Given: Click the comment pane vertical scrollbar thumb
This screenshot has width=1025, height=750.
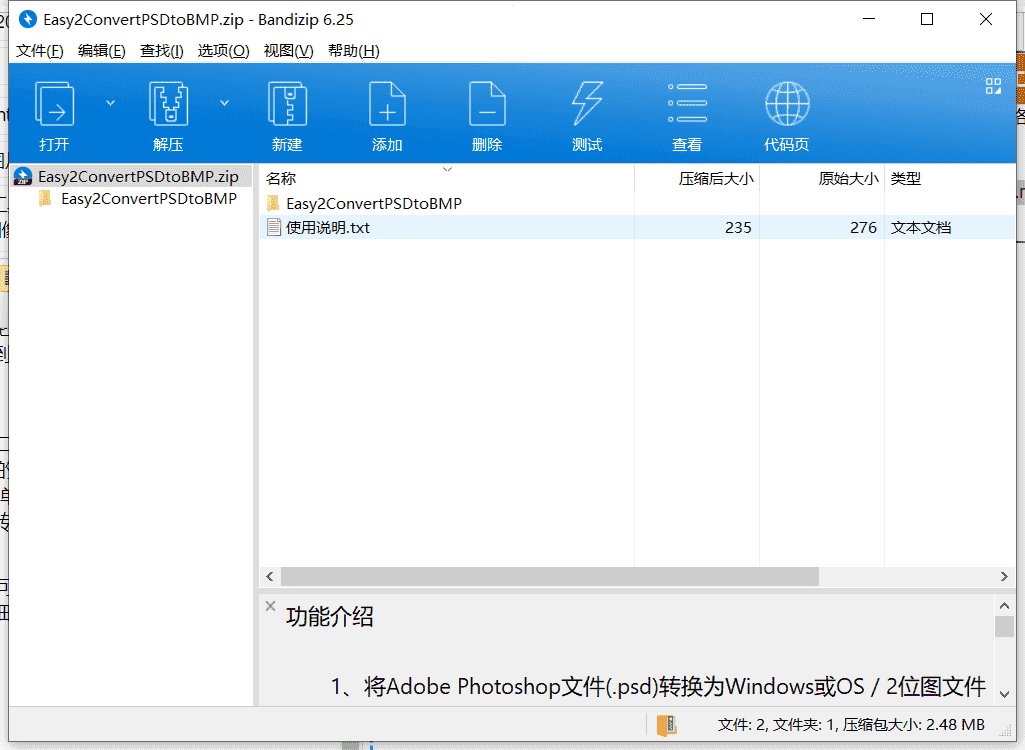Looking at the screenshot, I should pos(1005,626).
